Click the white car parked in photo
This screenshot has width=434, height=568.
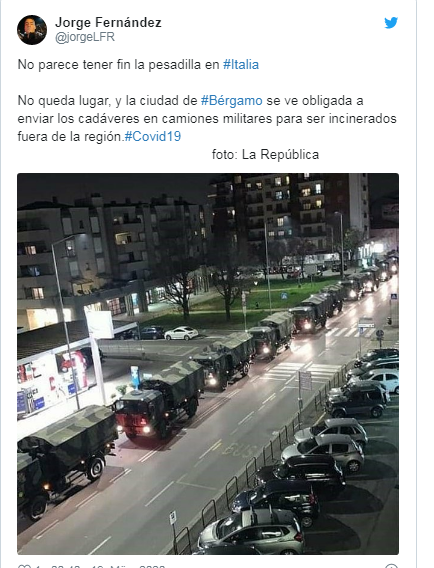[x=181, y=333]
